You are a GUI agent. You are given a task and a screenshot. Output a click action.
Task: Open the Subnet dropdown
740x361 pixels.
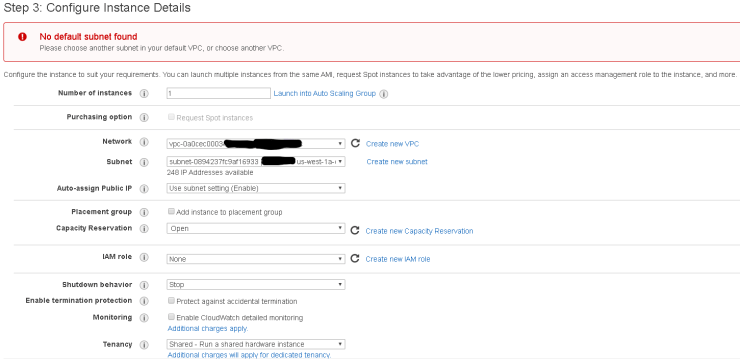[256, 162]
